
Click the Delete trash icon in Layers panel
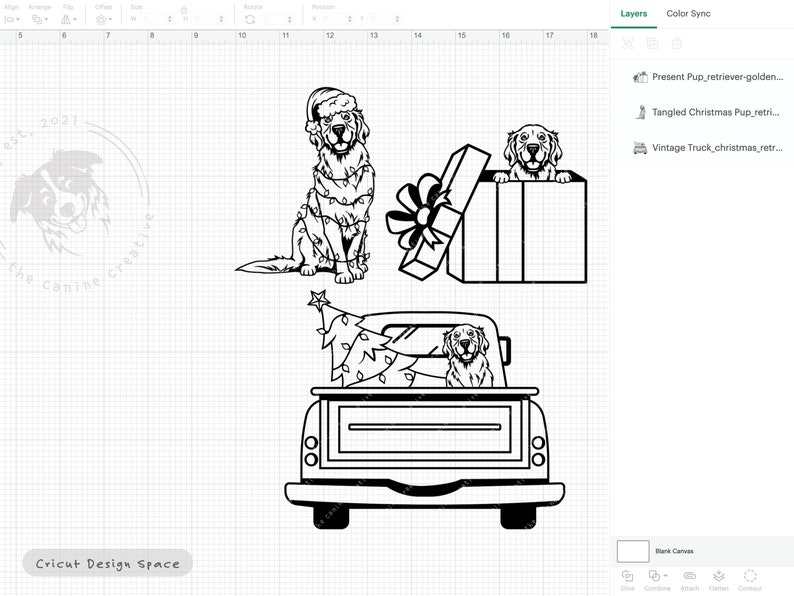677,44
